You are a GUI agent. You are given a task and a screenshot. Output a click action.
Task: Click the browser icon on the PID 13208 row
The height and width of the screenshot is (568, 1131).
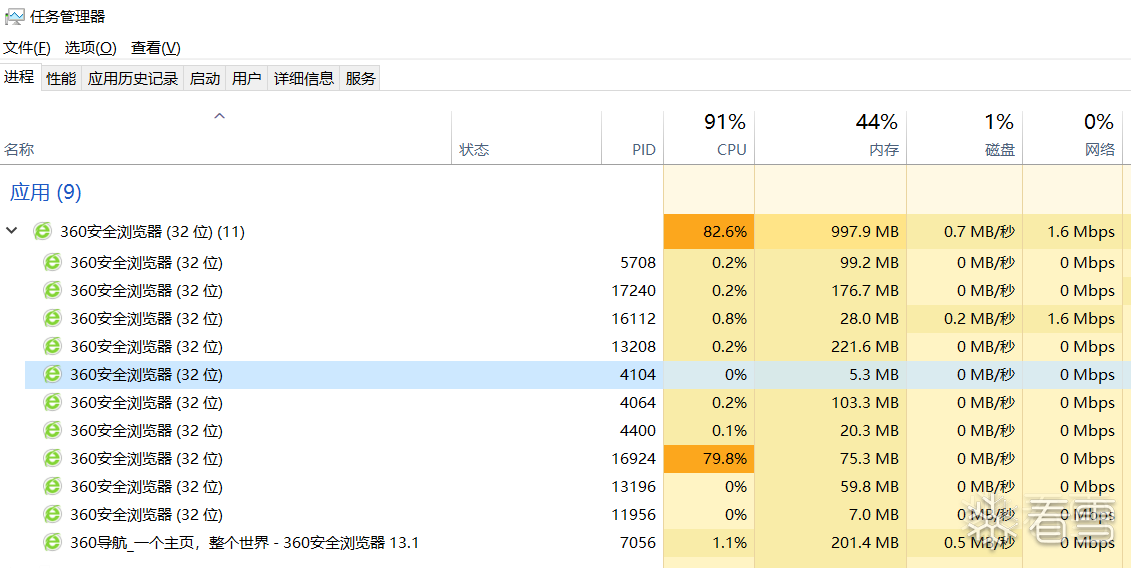coord(52,346)
